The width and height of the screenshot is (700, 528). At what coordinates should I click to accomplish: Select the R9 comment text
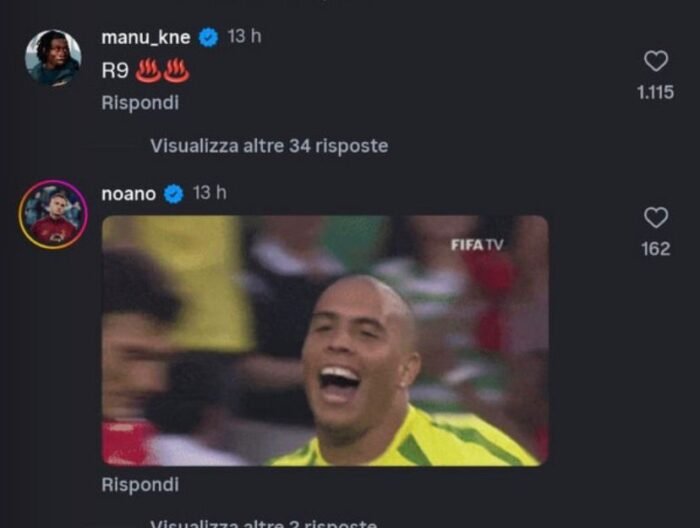tap(115, 71)
